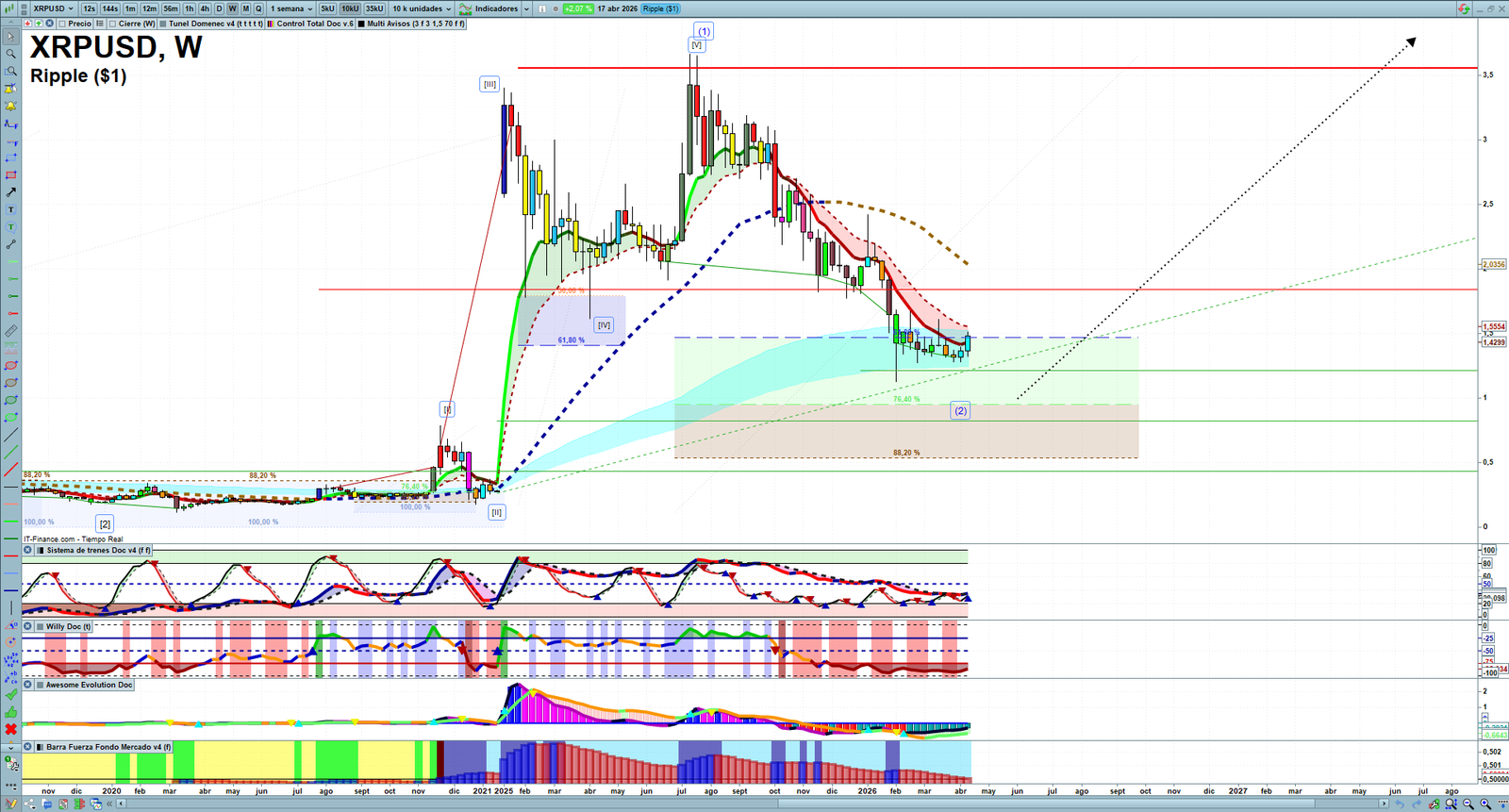The image size is (1509, 812).
Task: Select the 10kU history button
Action: coord(350,8)
